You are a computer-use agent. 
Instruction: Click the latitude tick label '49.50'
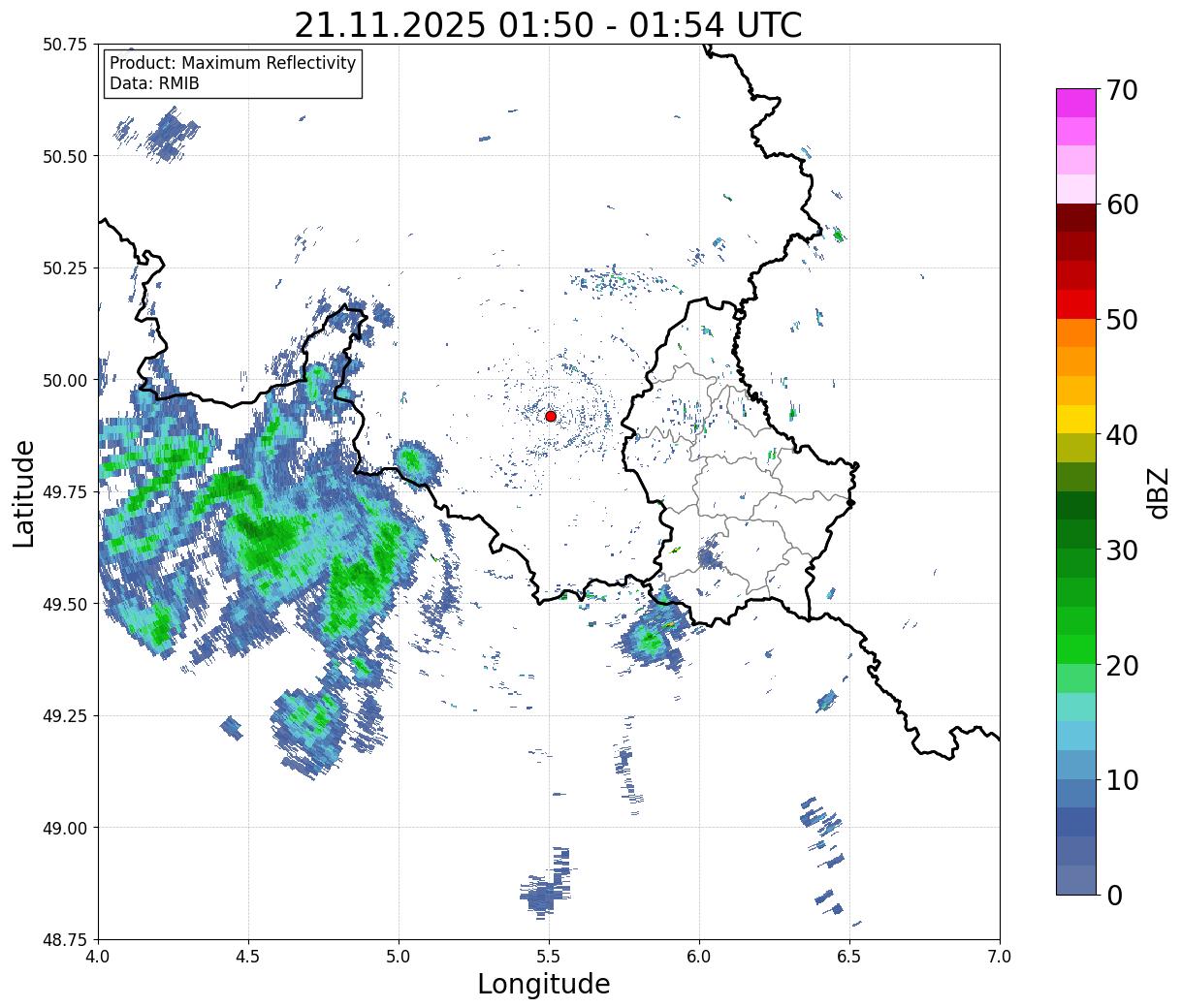coord(66,604)
